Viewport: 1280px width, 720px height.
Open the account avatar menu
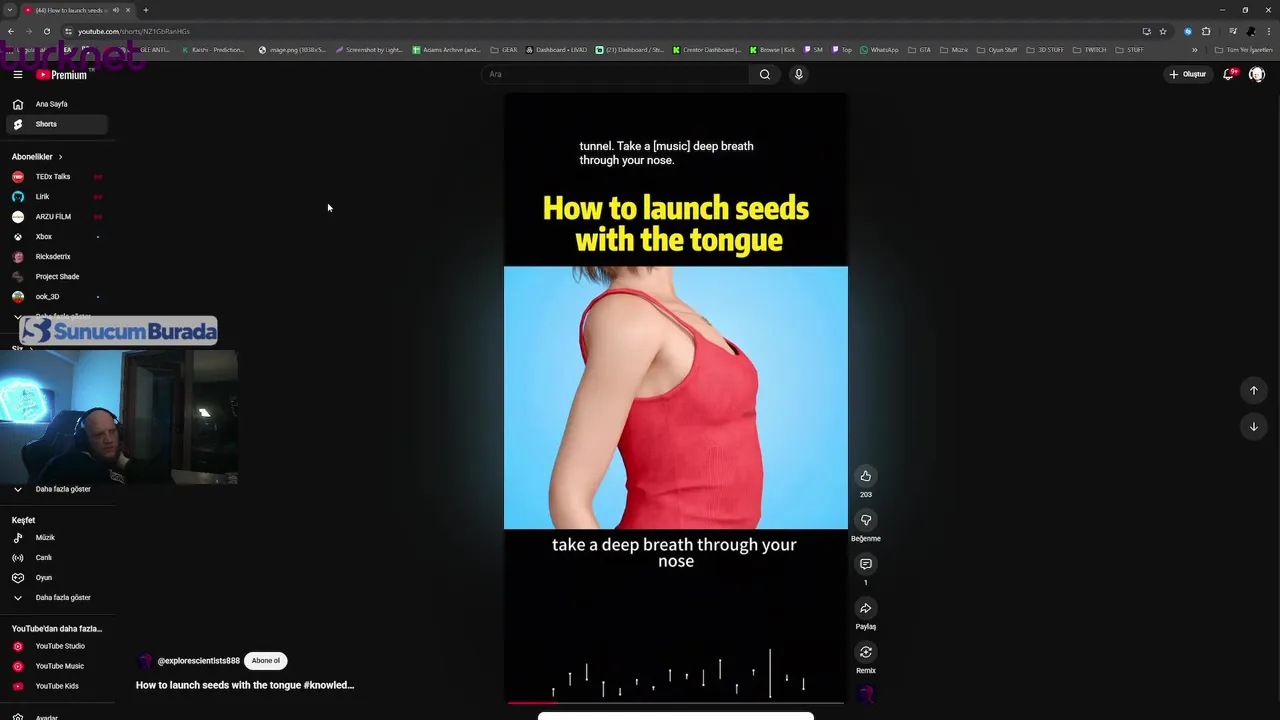tap(1257, 74)
